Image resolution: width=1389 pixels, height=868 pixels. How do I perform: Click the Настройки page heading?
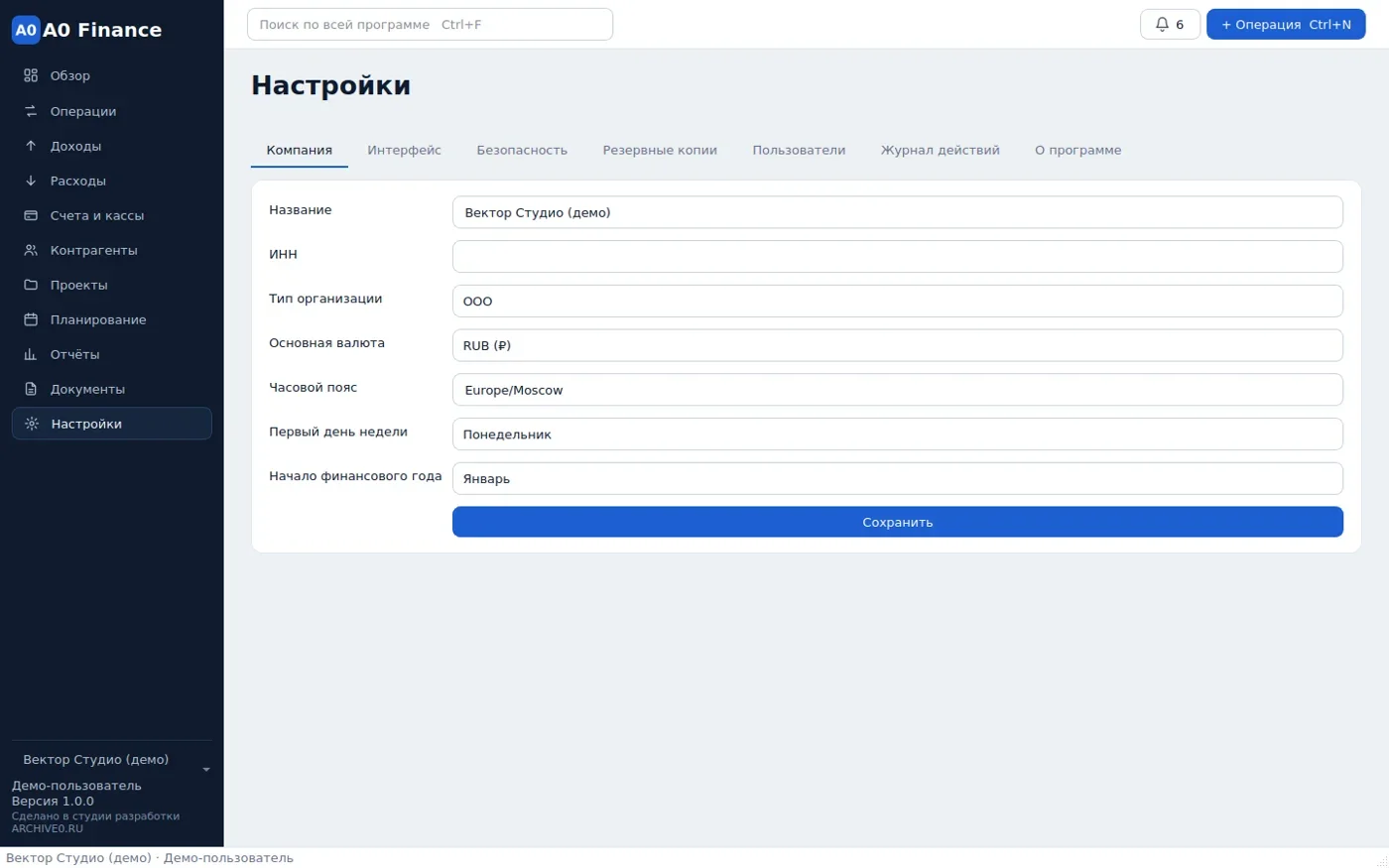[x=330, y=85]
